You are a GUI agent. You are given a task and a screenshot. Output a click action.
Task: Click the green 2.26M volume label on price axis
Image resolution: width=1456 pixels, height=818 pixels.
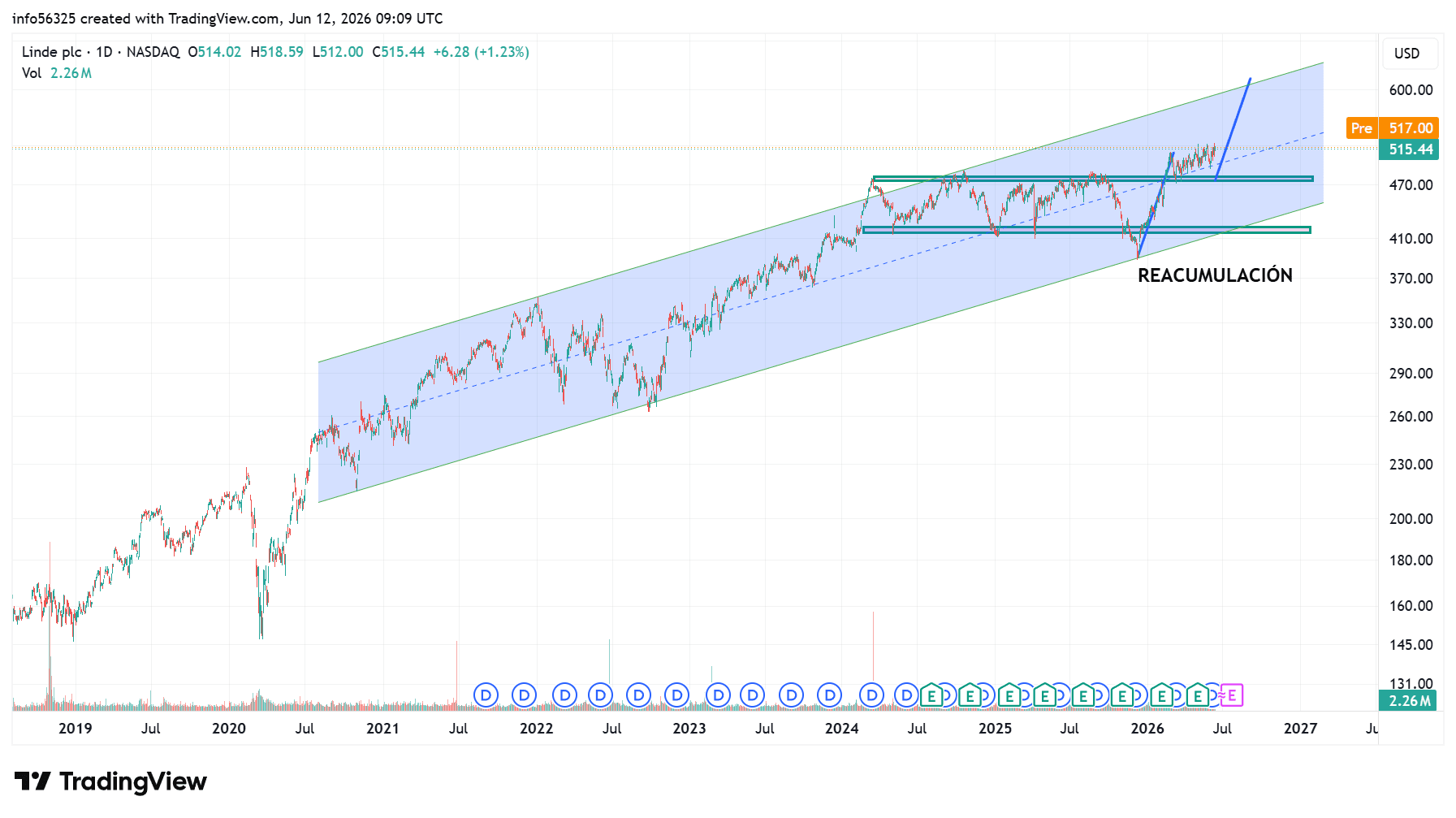point(1408,701)
